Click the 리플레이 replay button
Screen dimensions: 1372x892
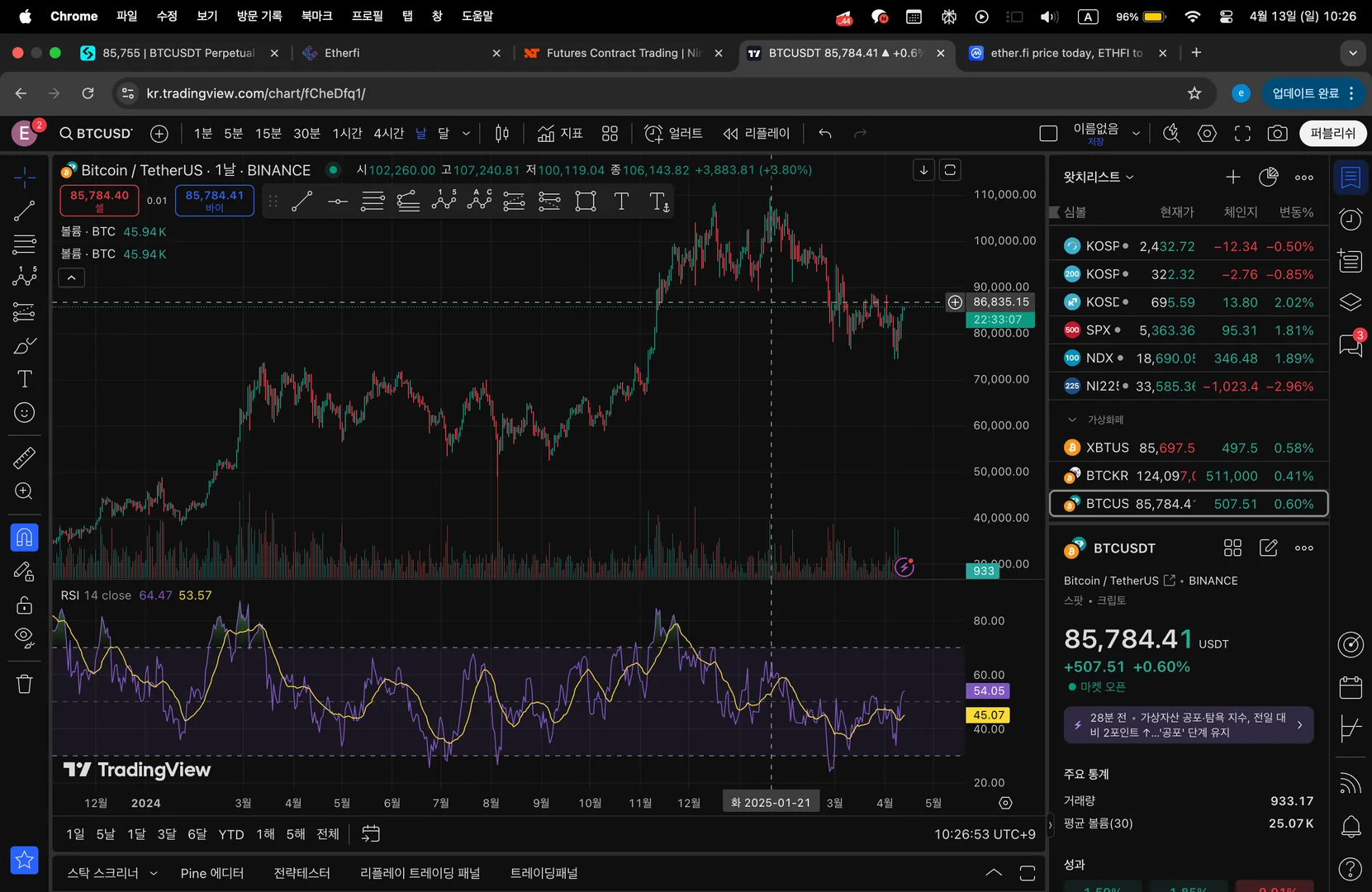pyautogui.click(x=757, y=134)
